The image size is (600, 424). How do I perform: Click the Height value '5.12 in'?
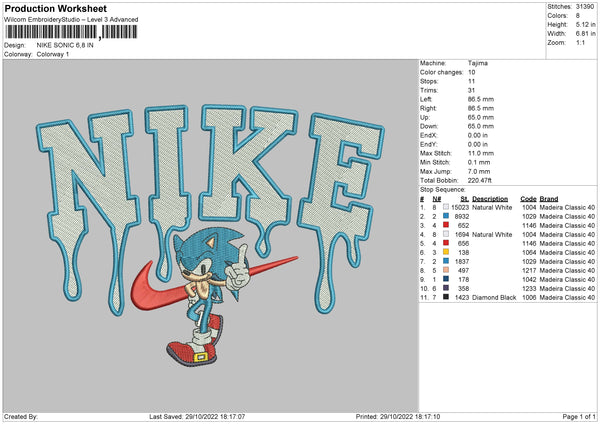[x=585, y=24]
